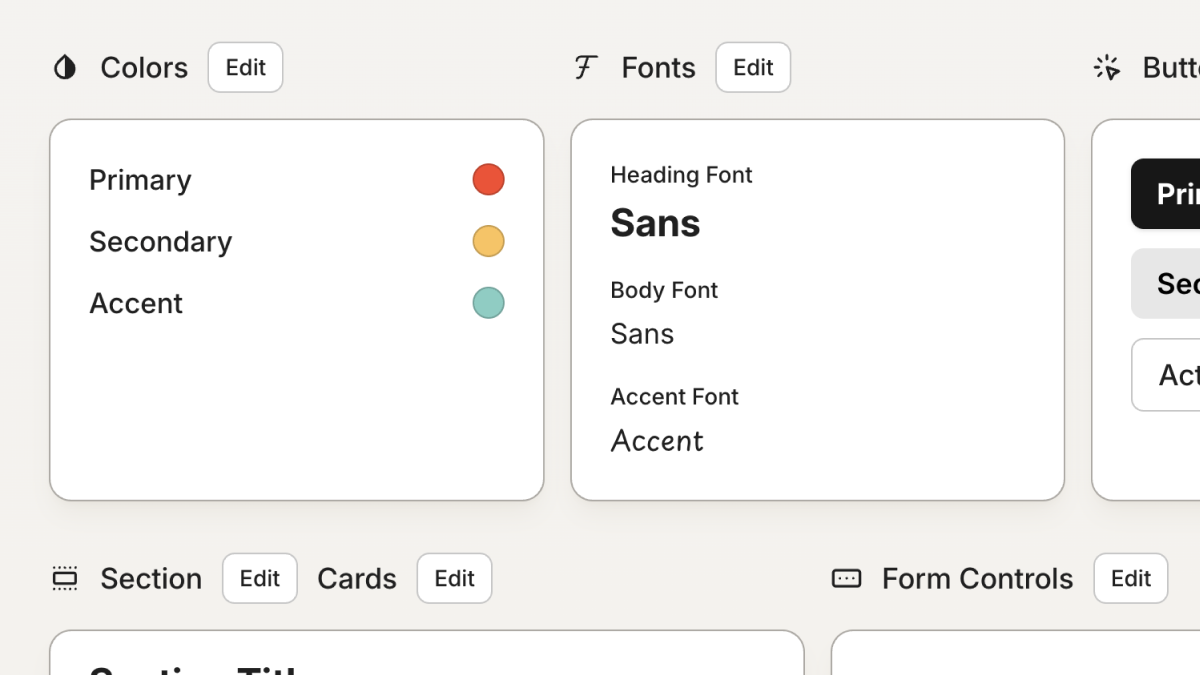Screen dimensions: 1200x675
Task: Select the bold Heading Font Sans sample
Action: point(655,223)
